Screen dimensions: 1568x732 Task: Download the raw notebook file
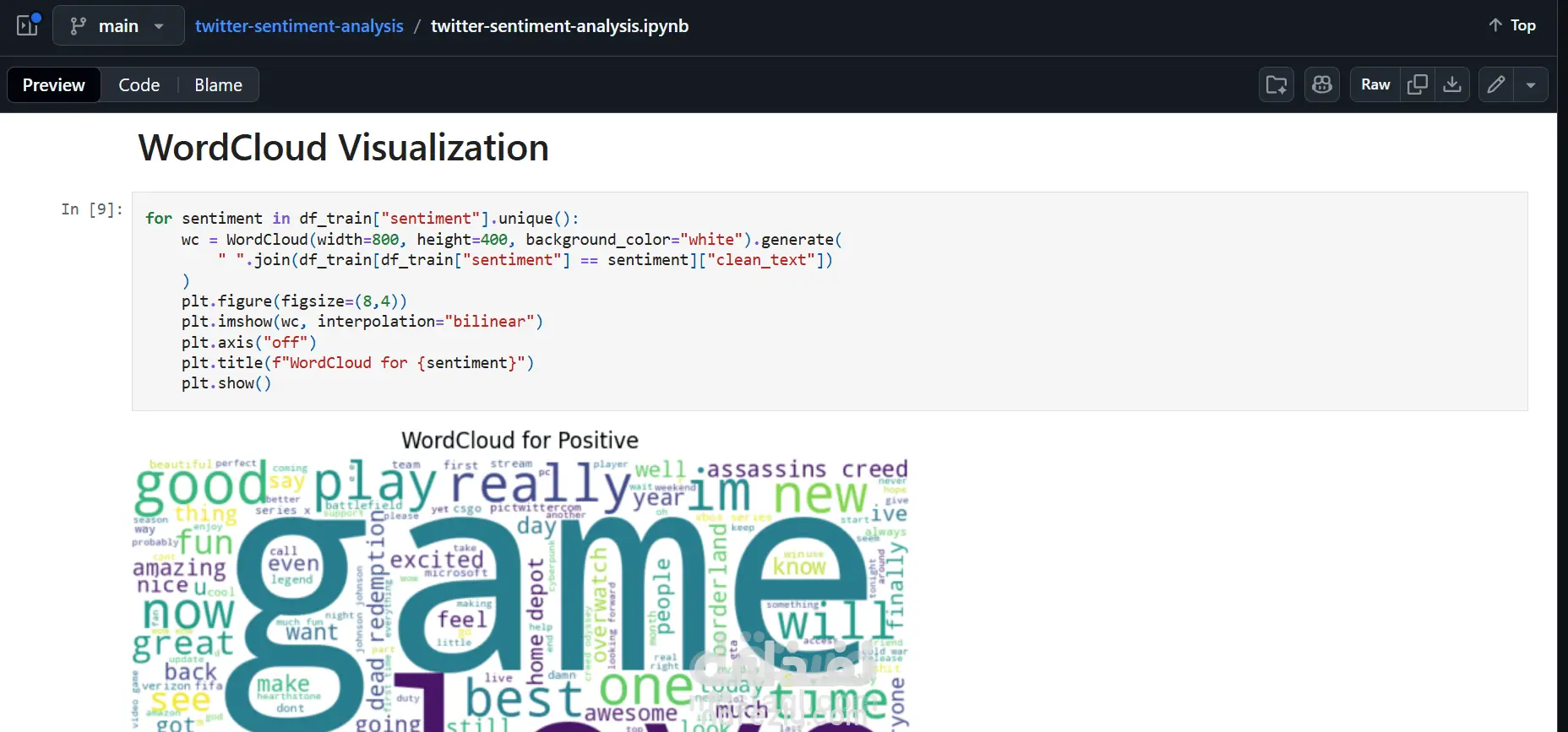(x=1452, y=84)
